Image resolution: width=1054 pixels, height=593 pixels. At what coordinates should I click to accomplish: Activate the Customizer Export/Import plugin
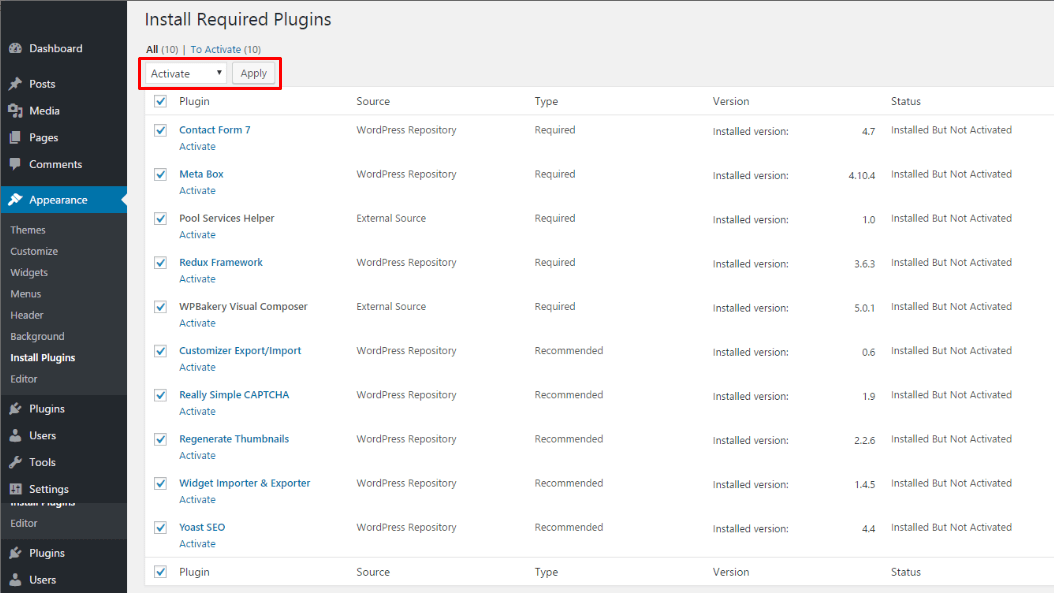click(197, 367)
